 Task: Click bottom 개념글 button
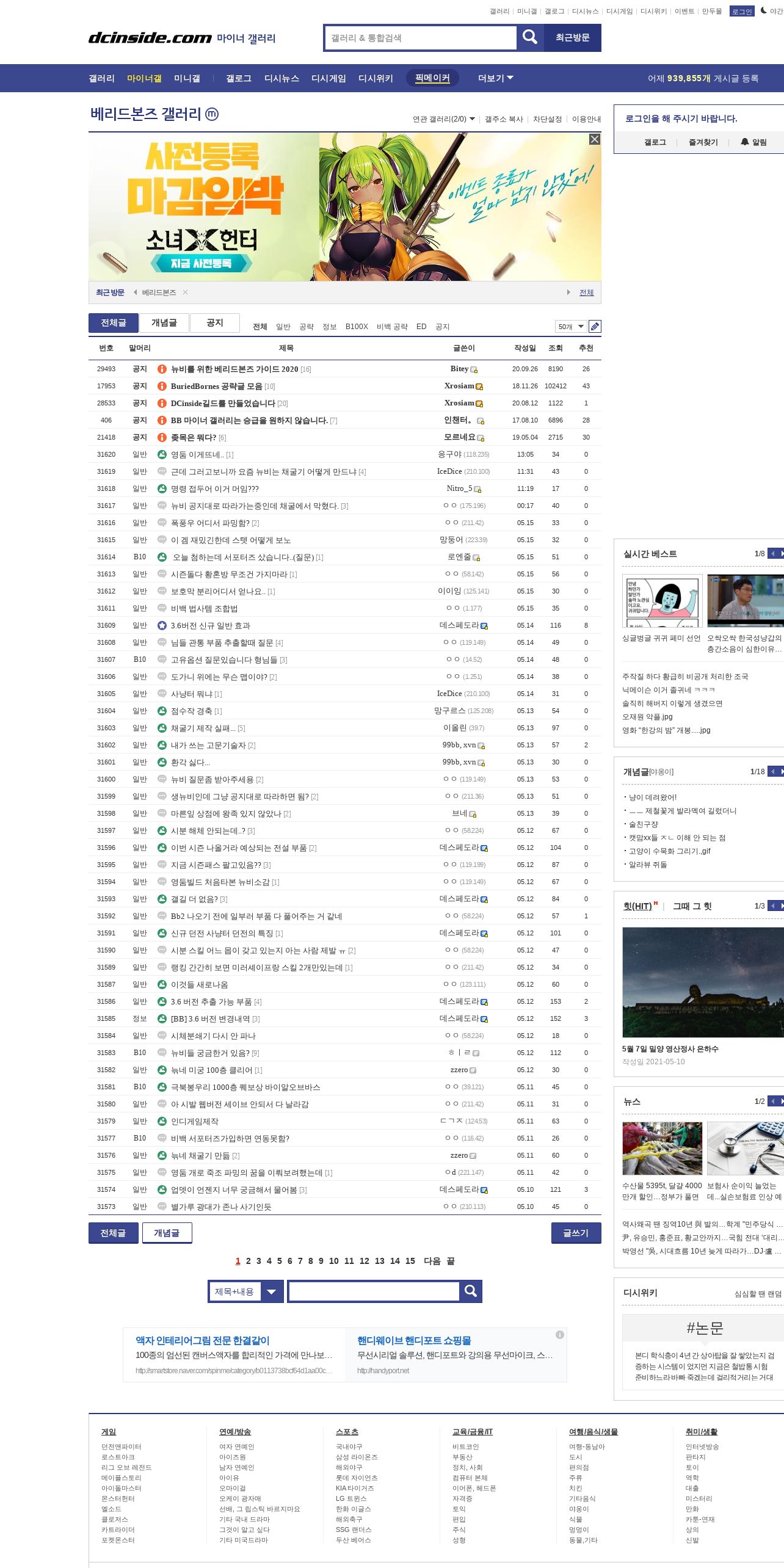(167, 1233)
